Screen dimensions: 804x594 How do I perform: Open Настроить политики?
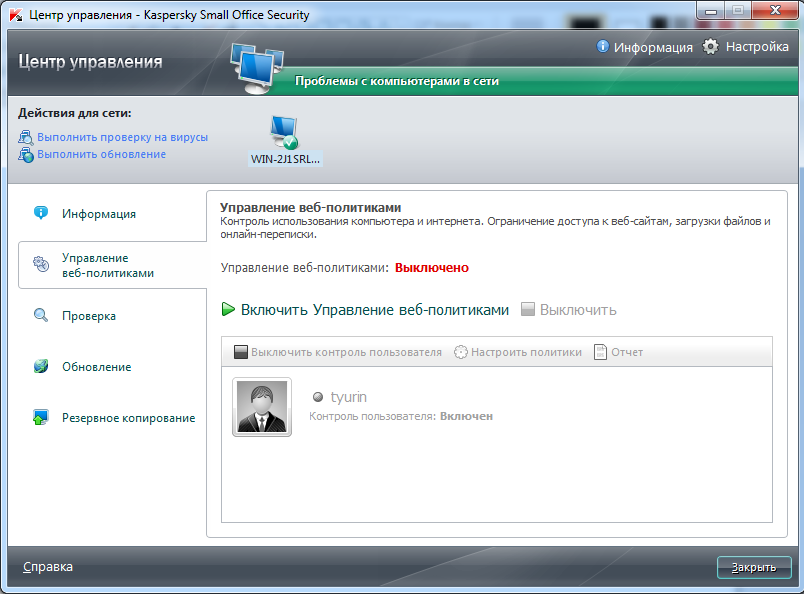(x=526, y=352)
